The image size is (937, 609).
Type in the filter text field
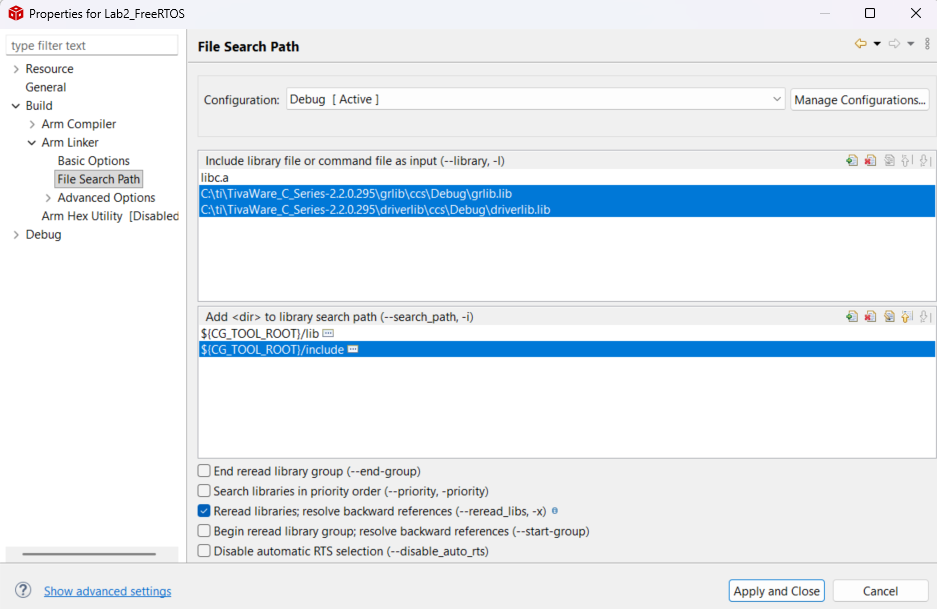tap(91, 45)
